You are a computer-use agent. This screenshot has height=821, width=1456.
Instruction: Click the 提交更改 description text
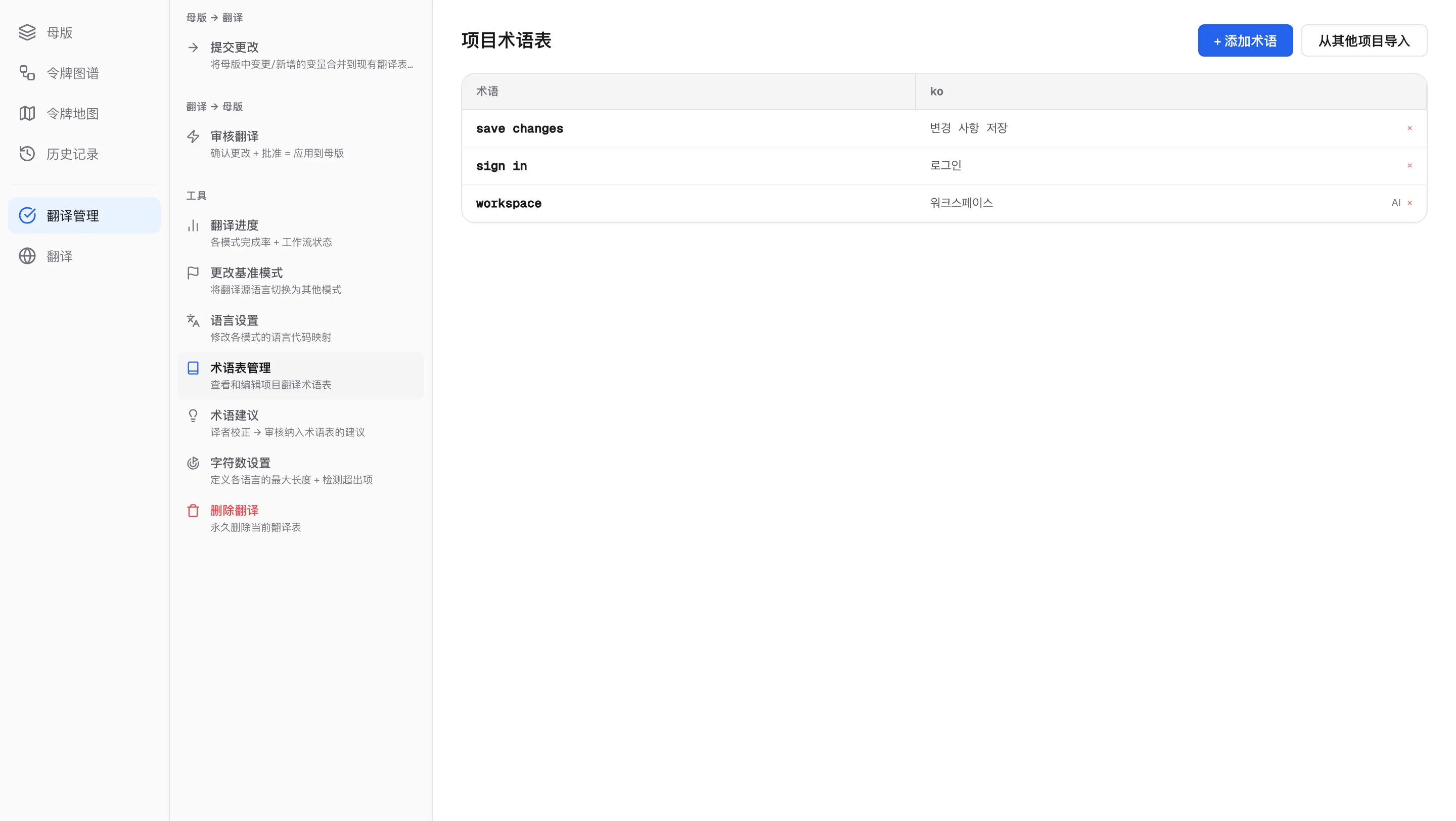311,64
